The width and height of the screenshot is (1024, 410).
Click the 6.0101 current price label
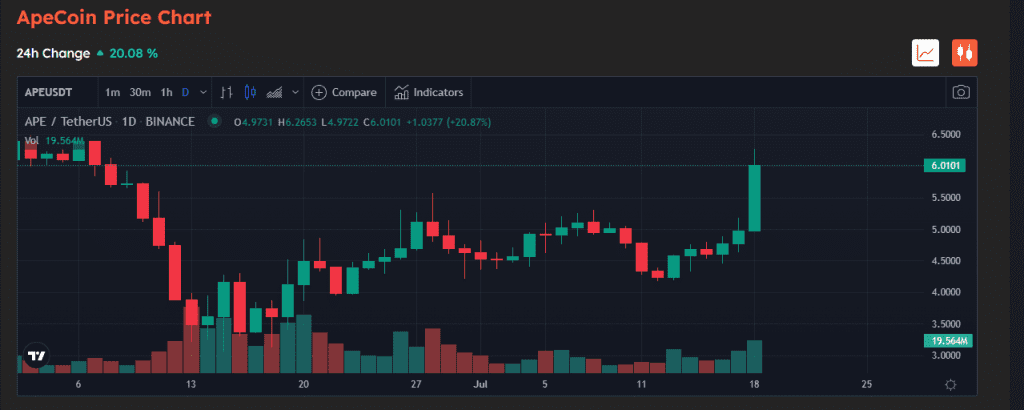pyautogui.click(x=944, y=165)
